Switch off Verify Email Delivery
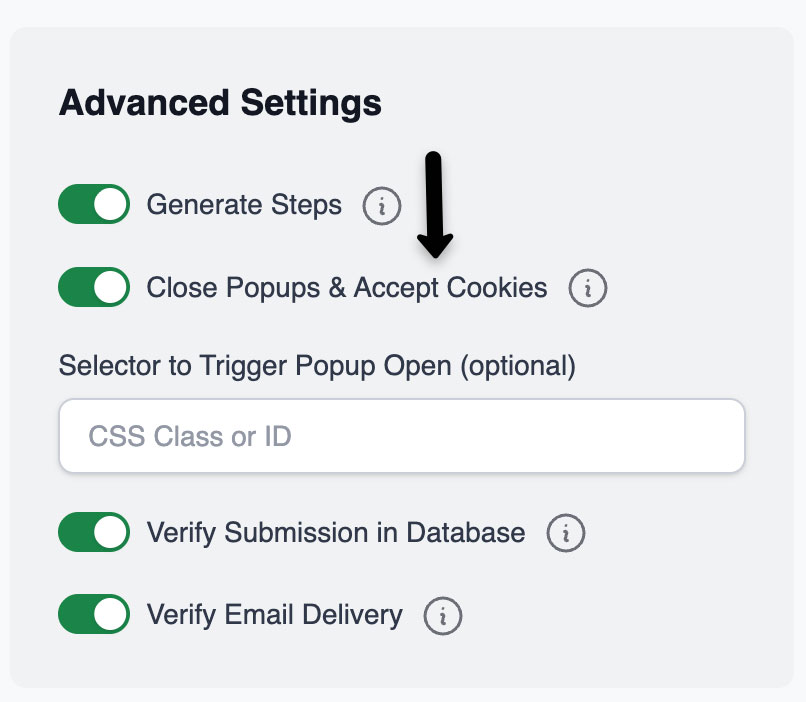The image size is (806, 702). click(x=94, y=614)
